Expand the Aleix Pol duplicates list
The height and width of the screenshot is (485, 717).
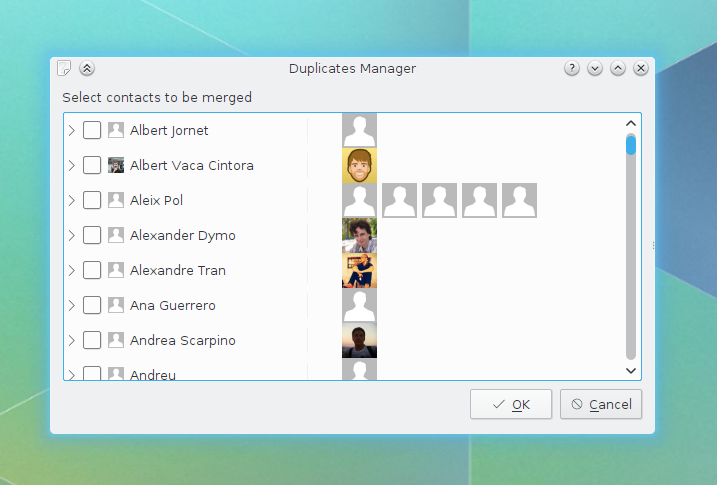pyautogui.click(x=72, y=200)
